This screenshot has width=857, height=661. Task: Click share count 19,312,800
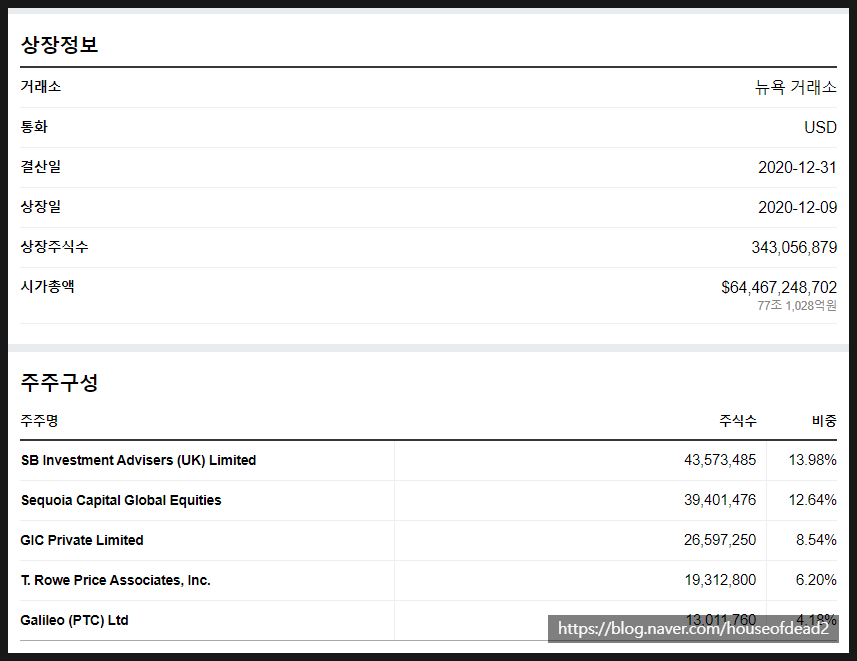[720, 580]
